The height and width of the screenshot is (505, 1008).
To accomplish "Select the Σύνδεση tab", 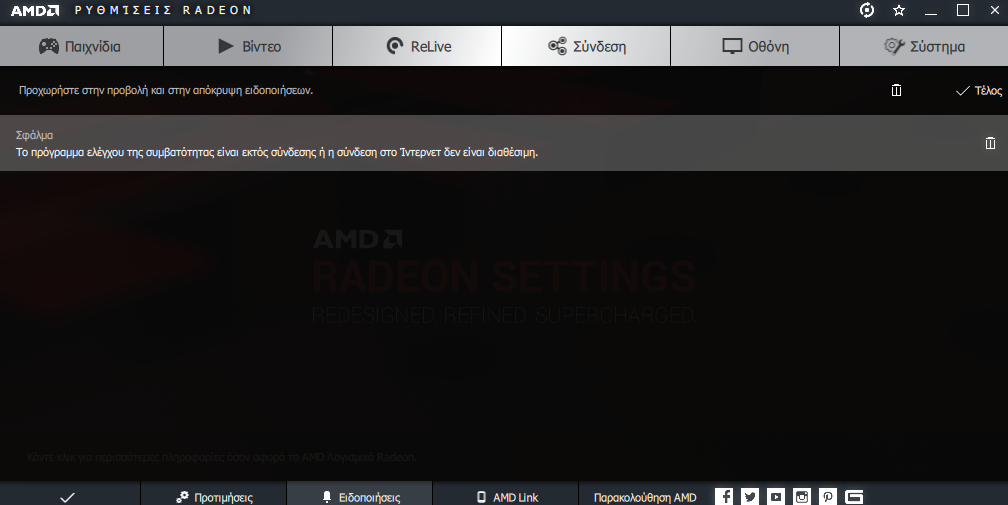I will [586, 46].
